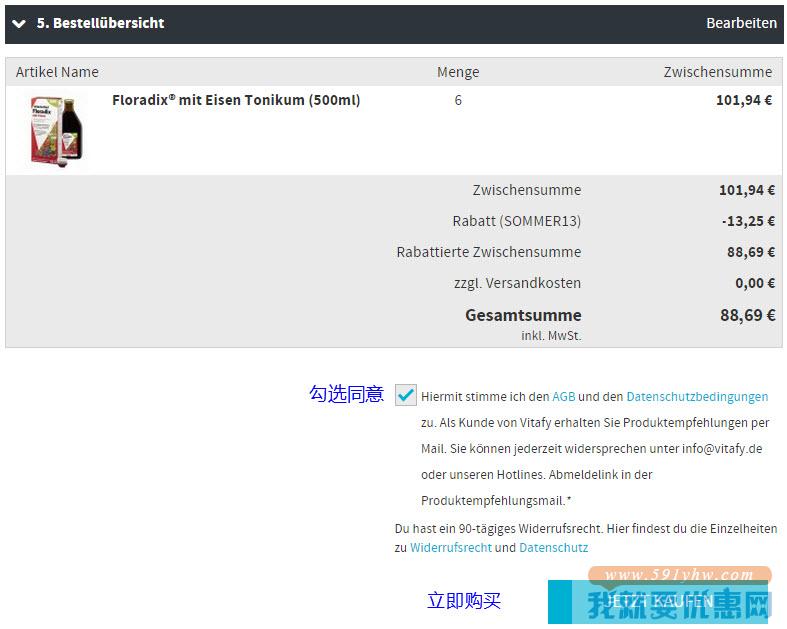Open the AGB terms link
The image size is (787, 629).
click(563, 397)
